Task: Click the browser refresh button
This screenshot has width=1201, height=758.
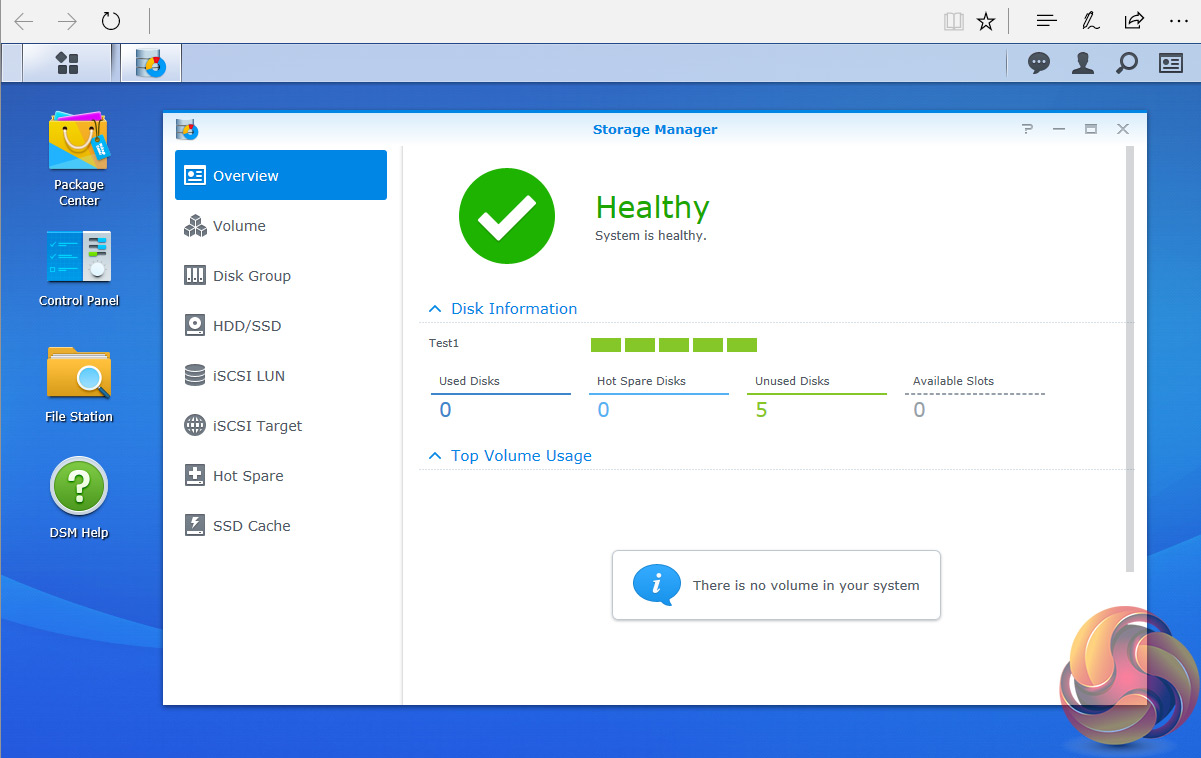Action: tap(111, 21)
